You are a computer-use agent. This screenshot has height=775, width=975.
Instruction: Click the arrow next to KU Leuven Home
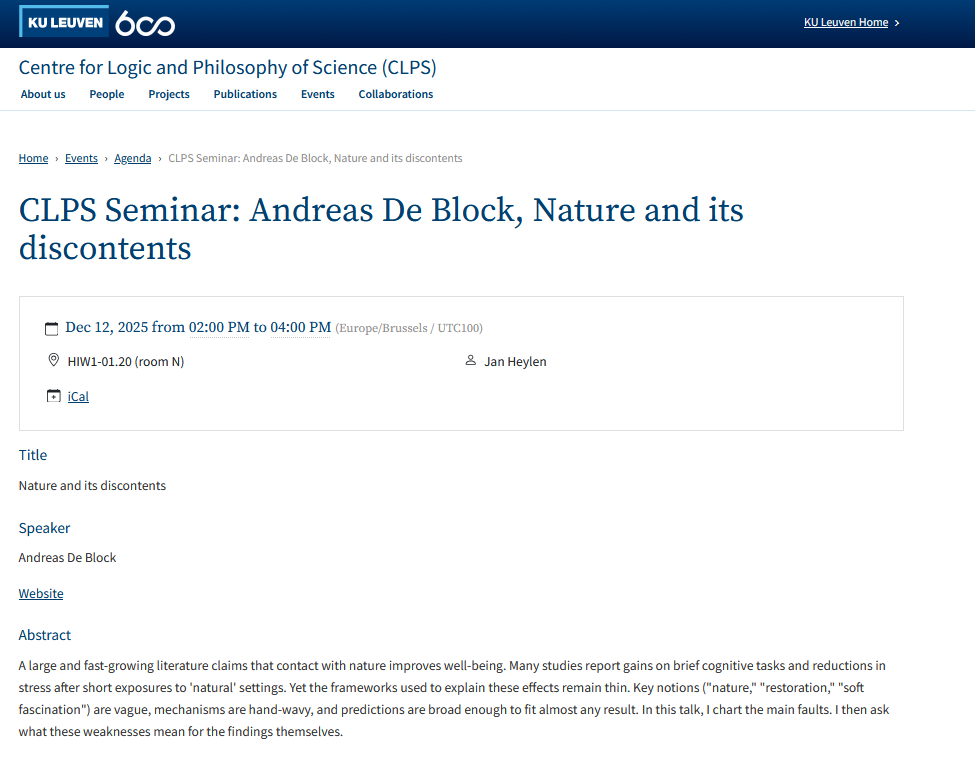897,23
